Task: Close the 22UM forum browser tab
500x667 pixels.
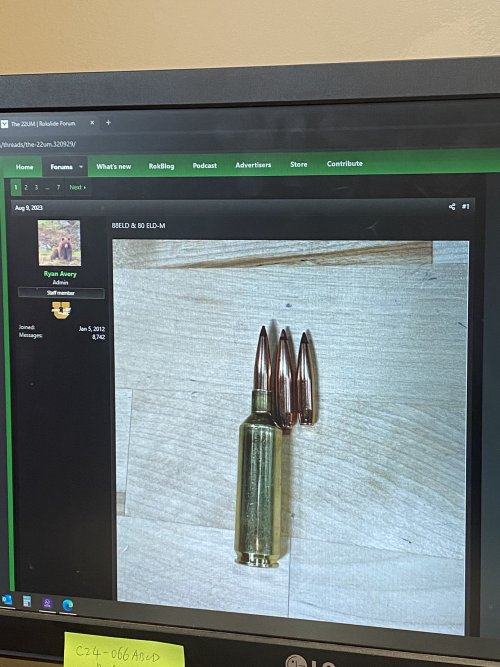Action: click(x=92, y=123)
